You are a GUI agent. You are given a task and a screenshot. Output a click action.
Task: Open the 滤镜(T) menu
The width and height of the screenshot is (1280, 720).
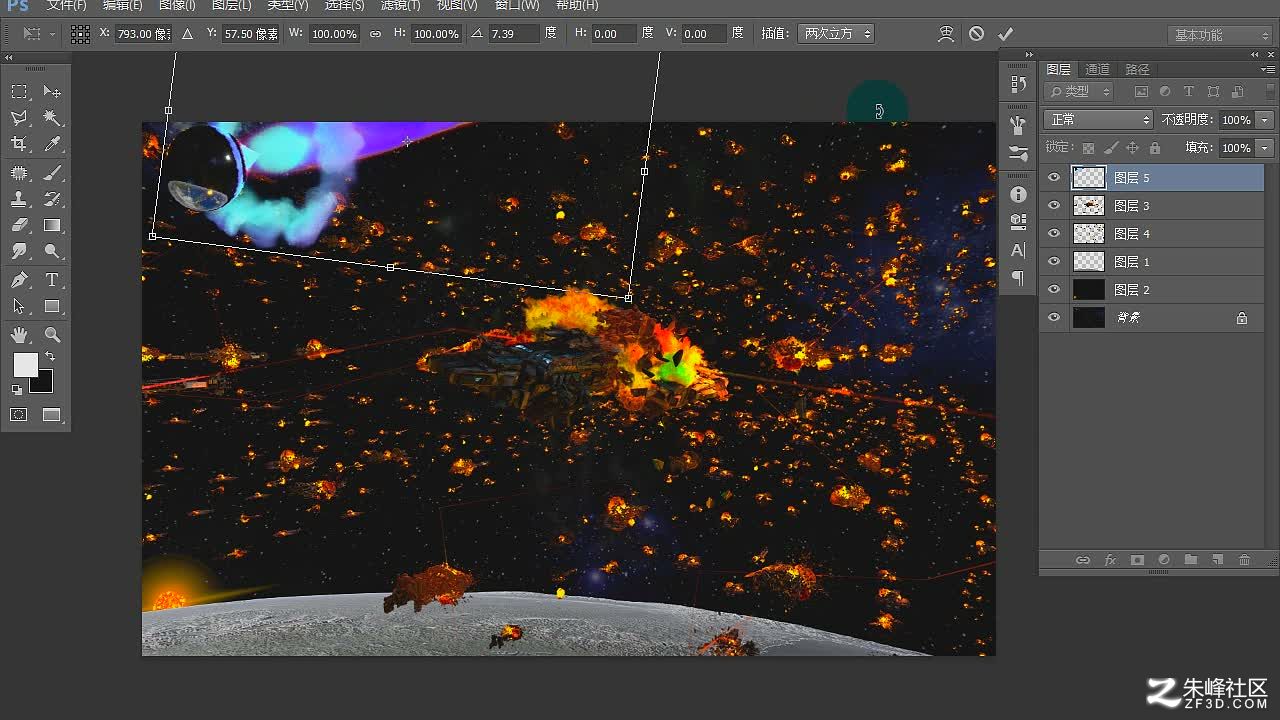401,6
